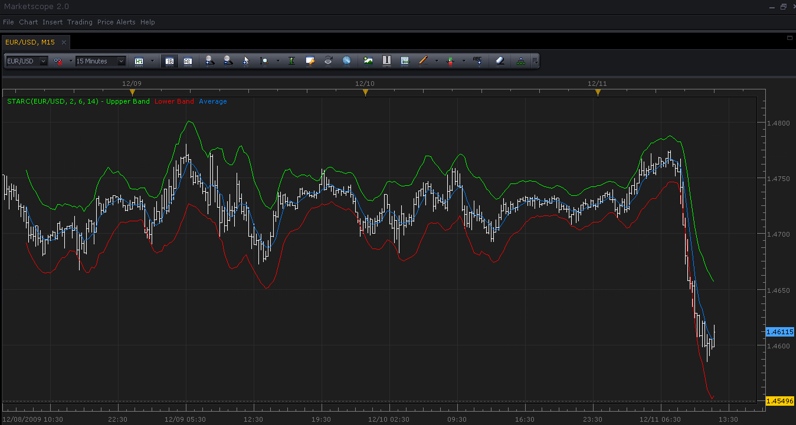Select the cursor pointer tool
This screenshot has height=425, width=796.
(x=246, y=61)
